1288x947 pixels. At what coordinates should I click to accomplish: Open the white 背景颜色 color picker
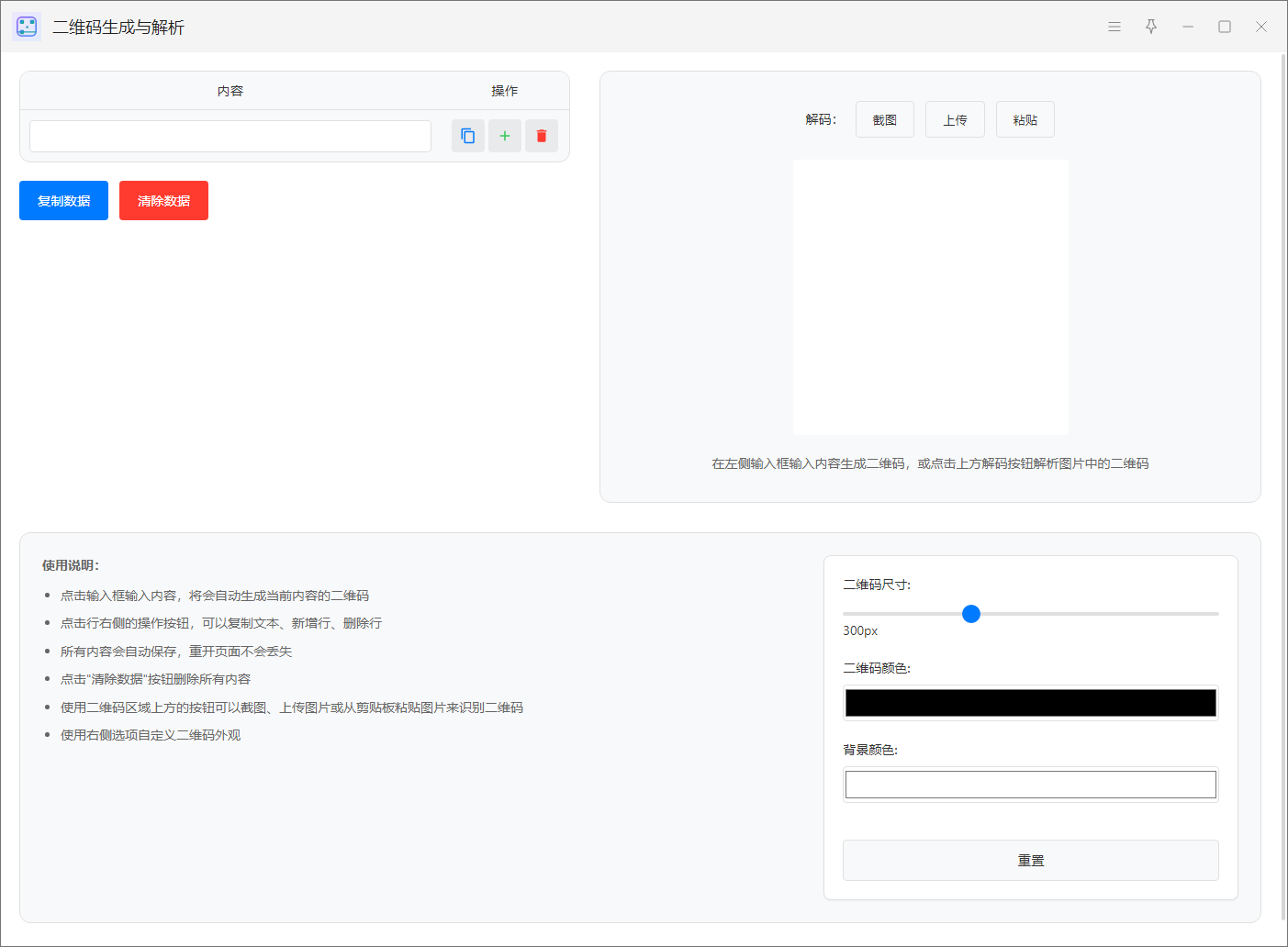tap(1030, 785)
